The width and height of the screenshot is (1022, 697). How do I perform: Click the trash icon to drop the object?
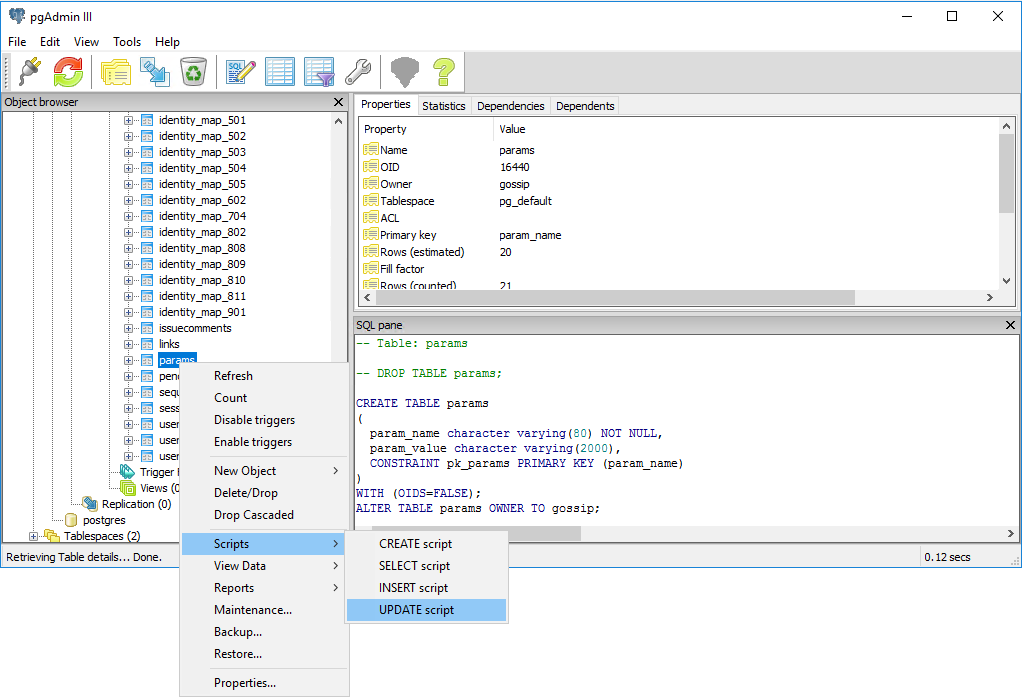[193, 72]
